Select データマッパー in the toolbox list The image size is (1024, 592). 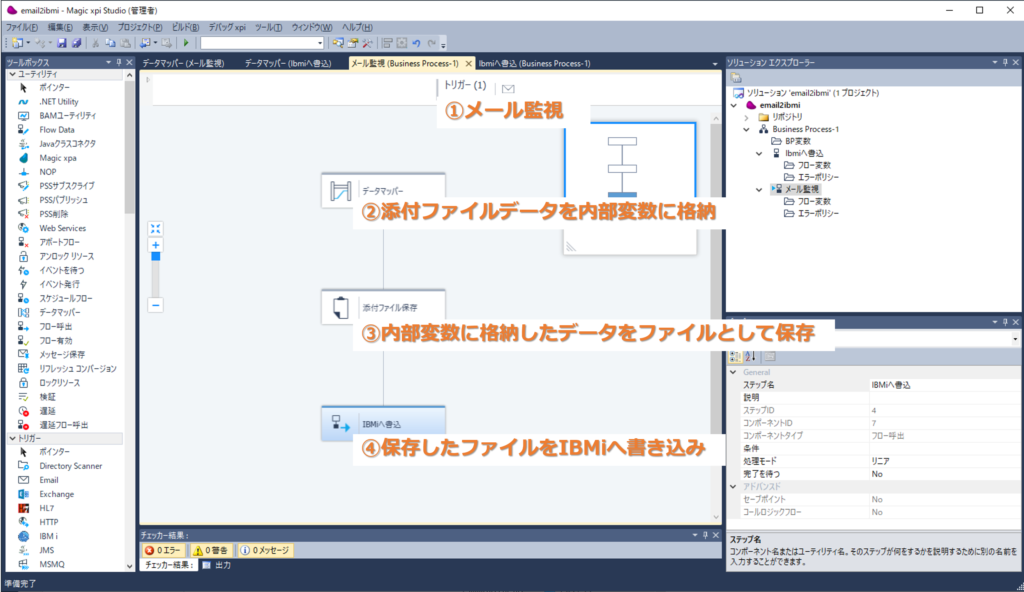(x=59, y=312)
